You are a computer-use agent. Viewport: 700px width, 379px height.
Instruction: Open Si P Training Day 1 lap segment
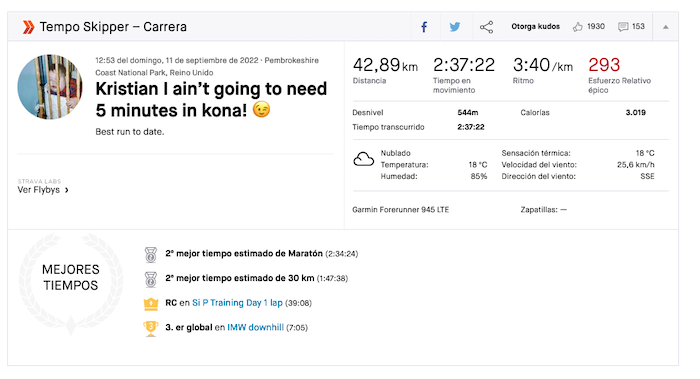237,303
